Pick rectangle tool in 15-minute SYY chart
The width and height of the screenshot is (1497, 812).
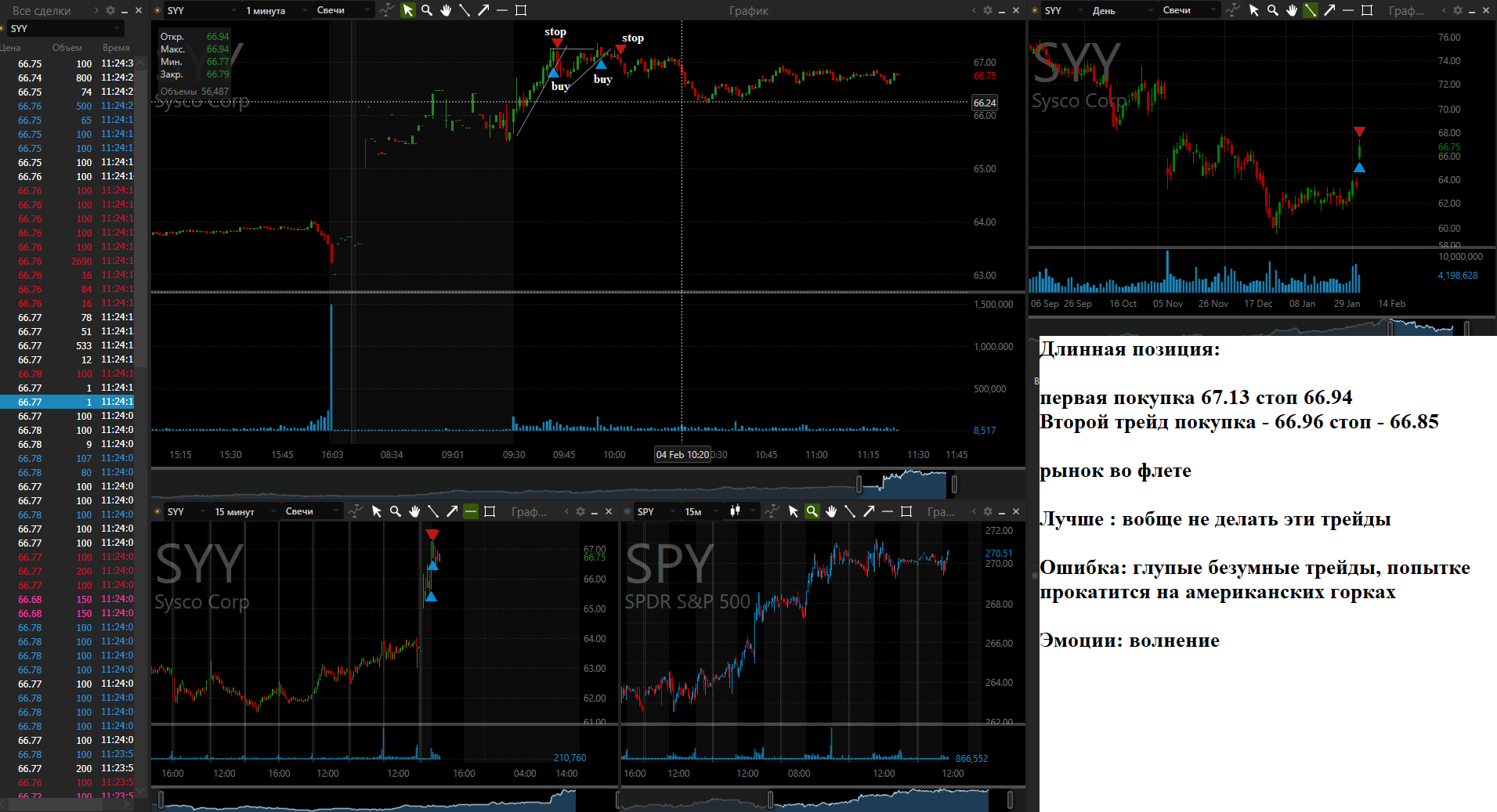tap(490, 511)
